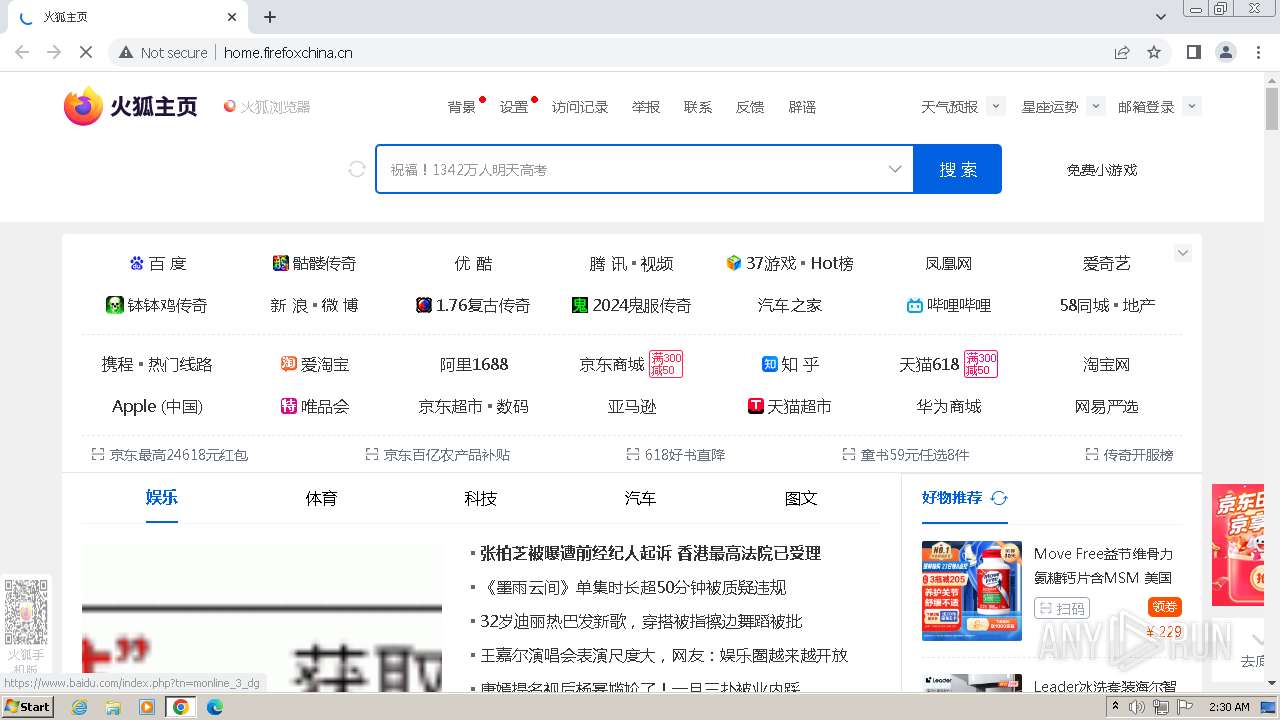The width and height of the screenshot is (1280, 720).
Task: Click 举报 in top navigation
Action: [646, 107]
